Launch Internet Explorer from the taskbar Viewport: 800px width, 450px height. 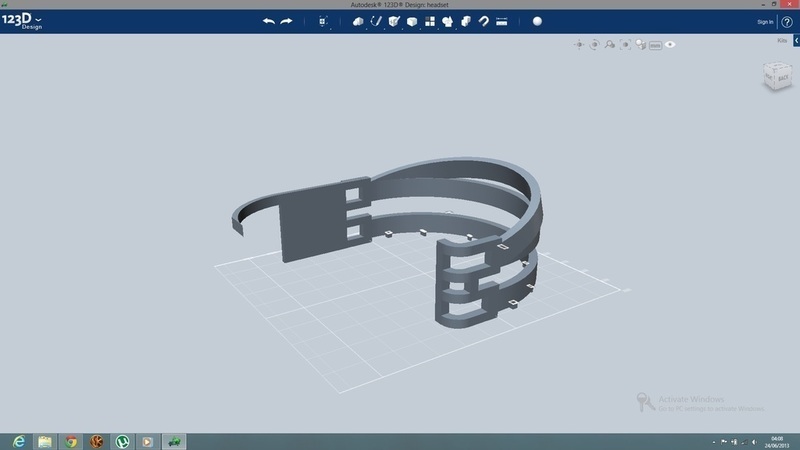[x=19, y=441]
